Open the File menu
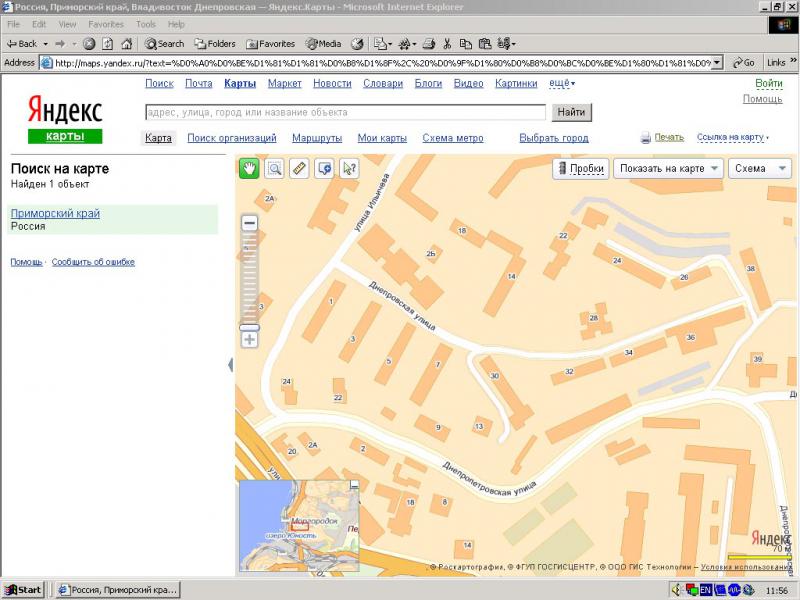800x600 pixels. click(13, 24)
